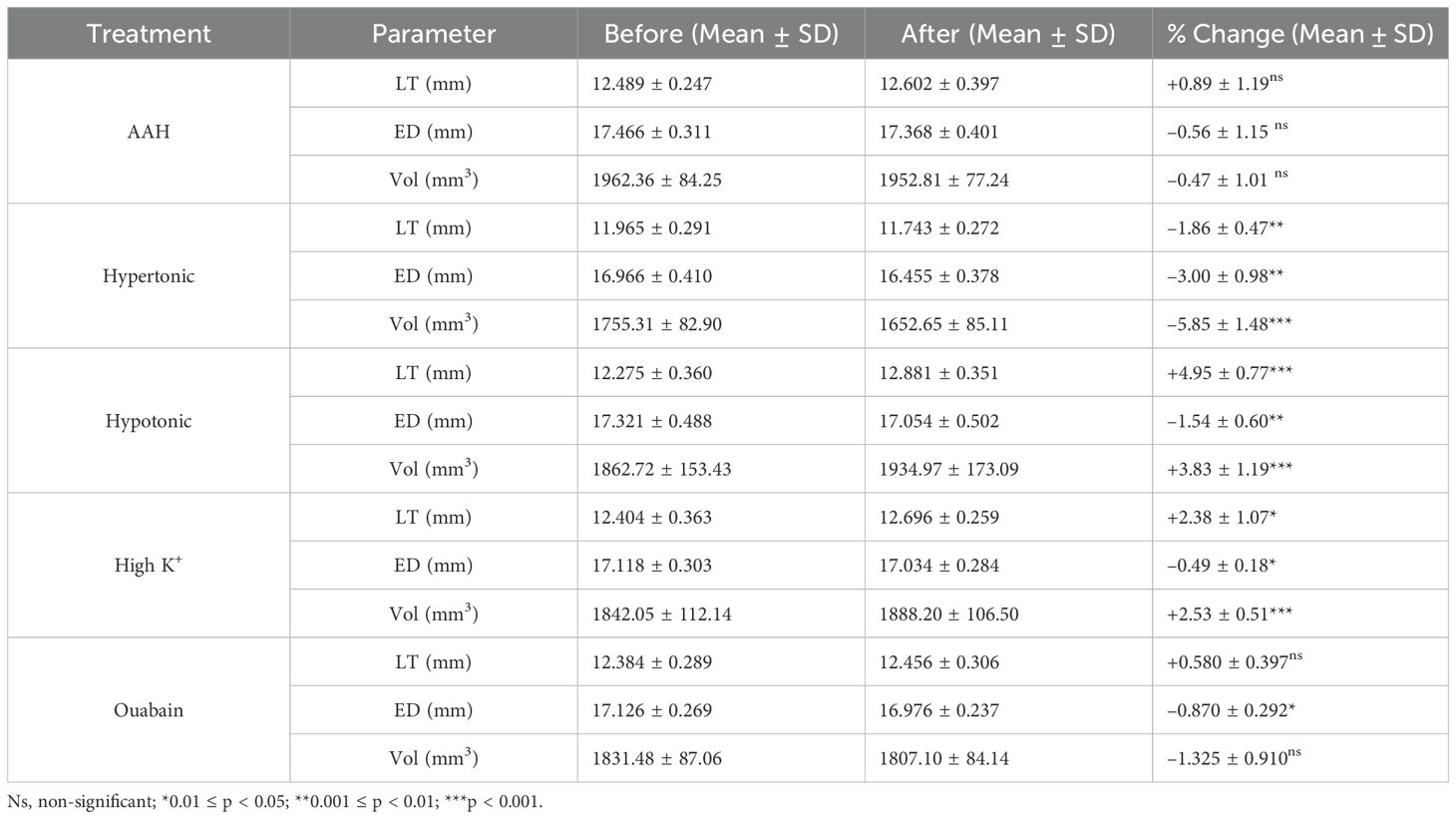Select the Hypertonic treatment cell
This screenshot has width=1456, height=819.
[149, 276]
